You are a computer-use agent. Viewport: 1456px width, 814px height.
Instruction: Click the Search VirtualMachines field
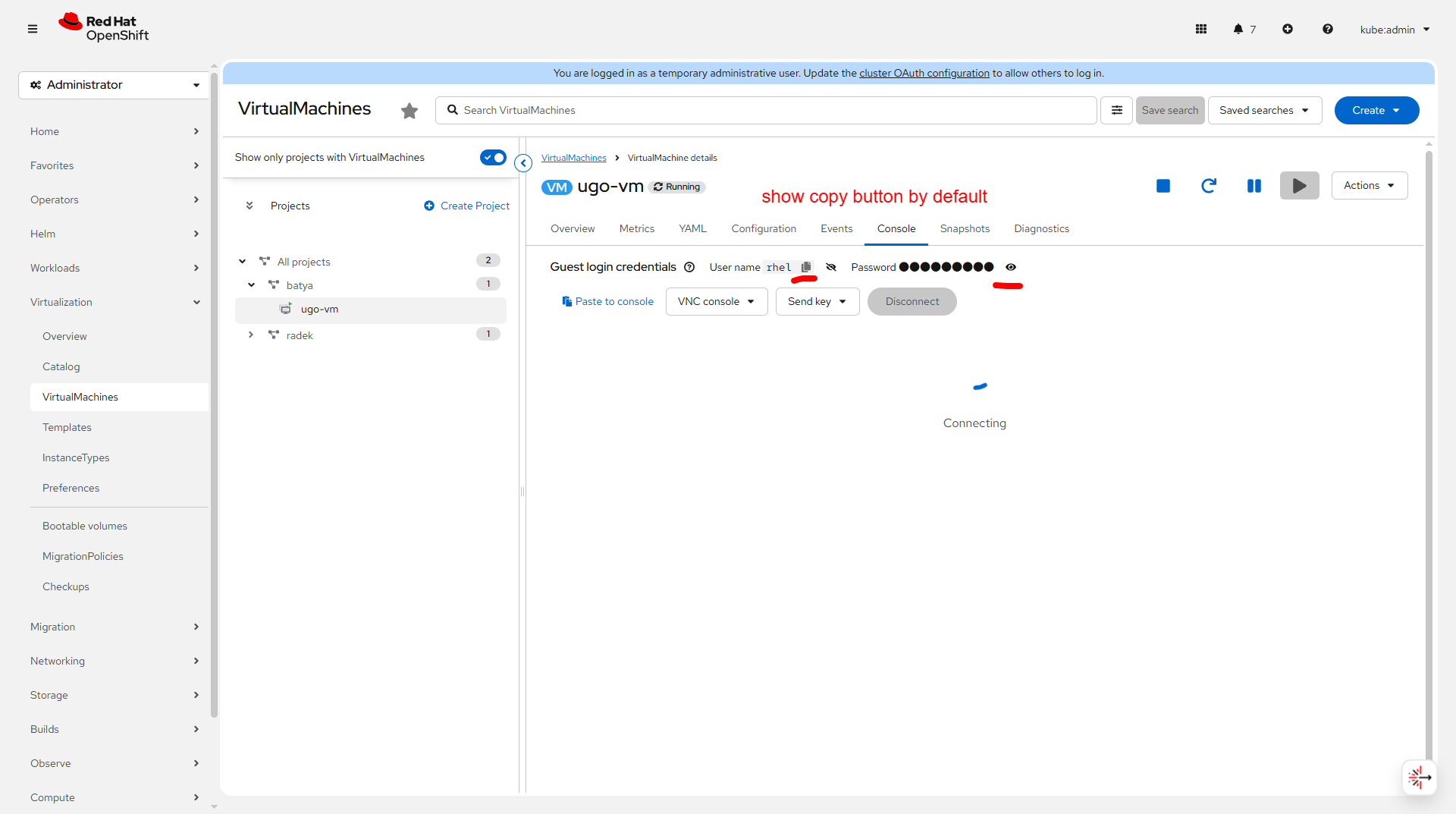tap(766, 110)
